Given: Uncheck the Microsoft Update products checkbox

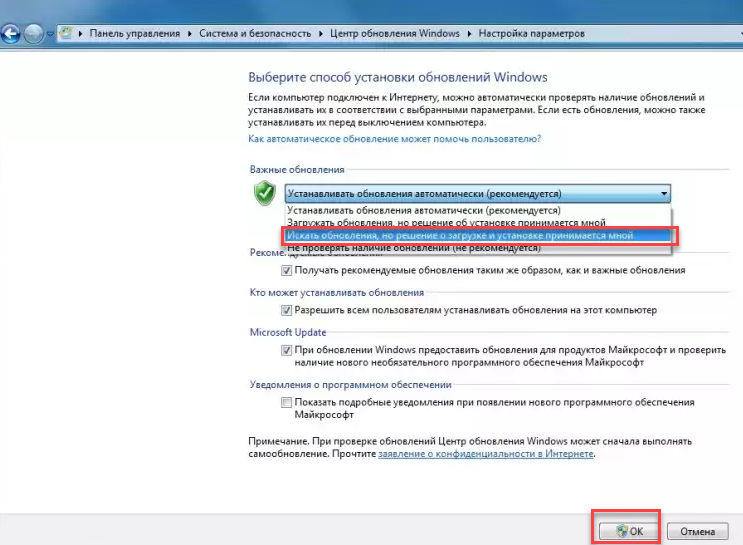Looking at the screenshot, I should [x=287, y=351].
